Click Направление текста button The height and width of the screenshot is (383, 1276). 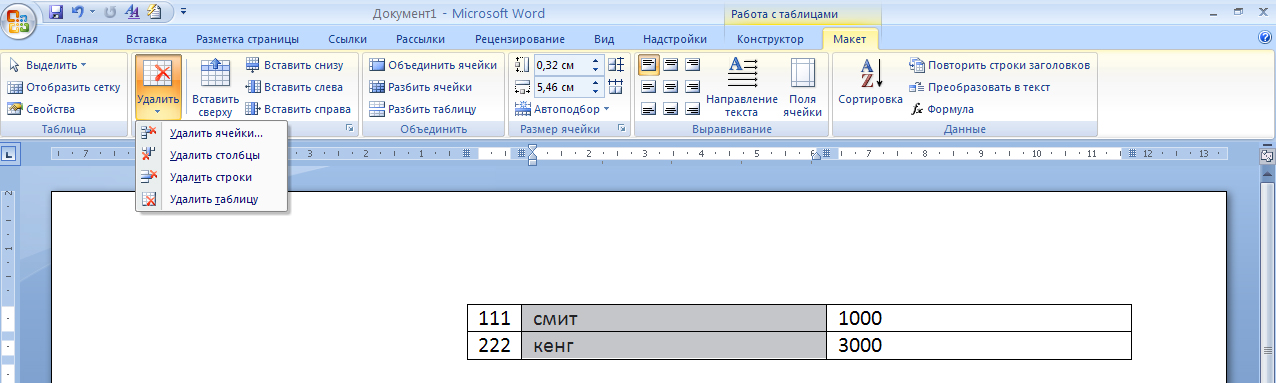point(742,87)
